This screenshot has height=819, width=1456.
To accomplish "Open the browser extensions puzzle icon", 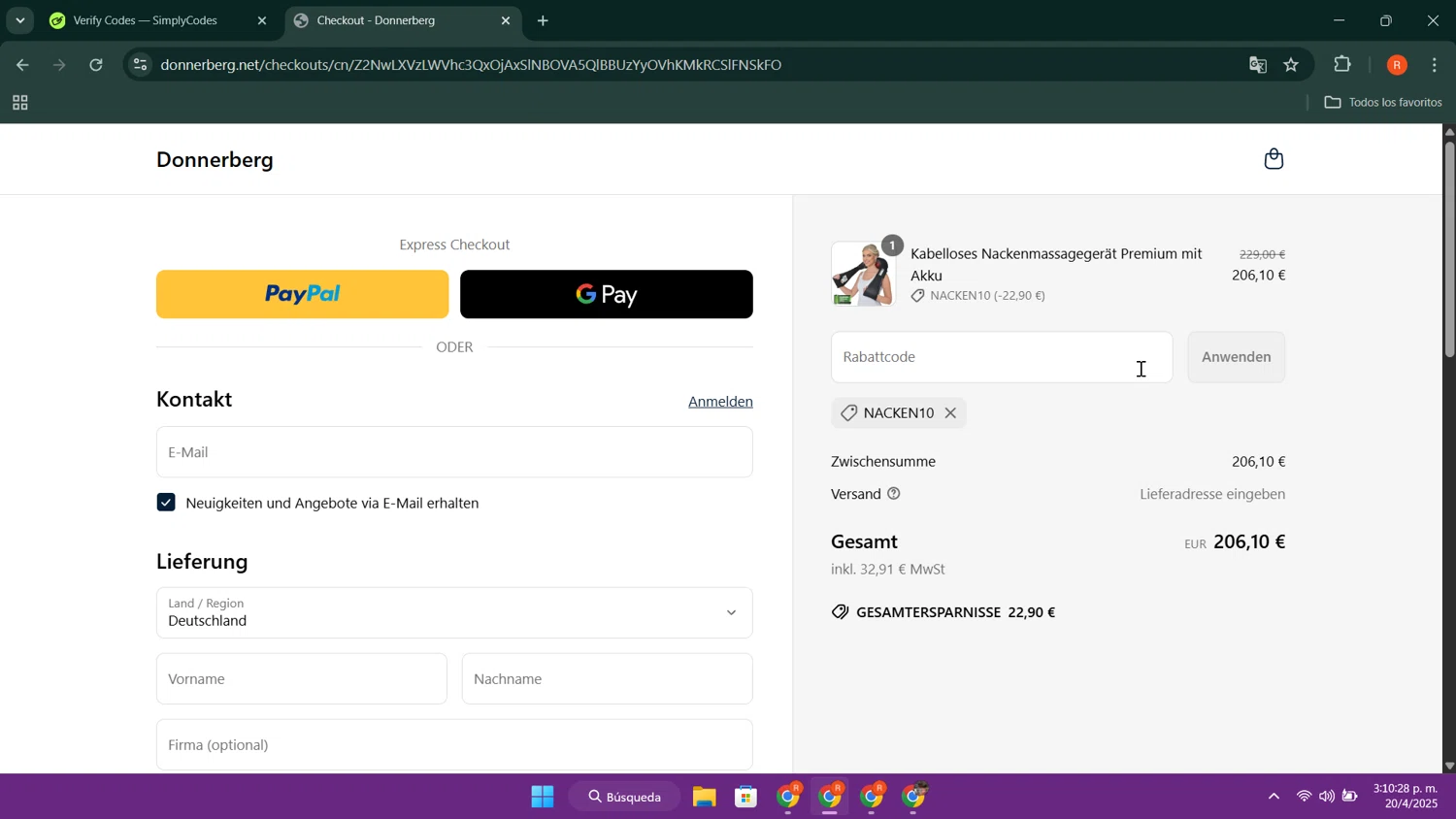I will (x=1342, y=65).
